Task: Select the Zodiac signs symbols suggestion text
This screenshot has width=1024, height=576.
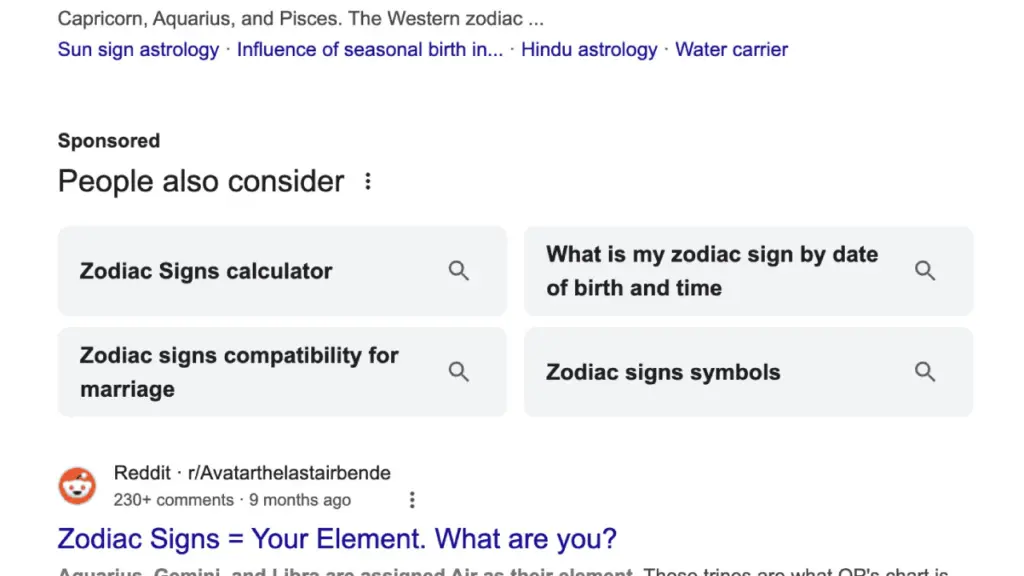Action: tap(663, 373)
